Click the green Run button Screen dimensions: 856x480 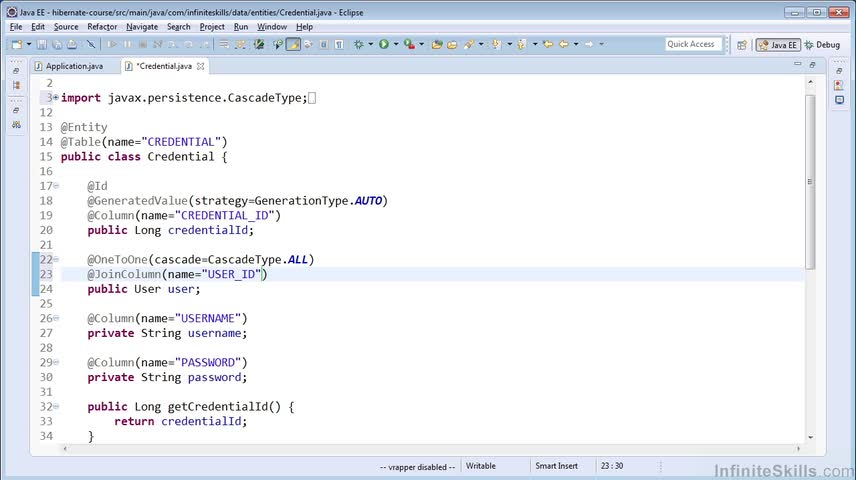[x=384, y=44]
